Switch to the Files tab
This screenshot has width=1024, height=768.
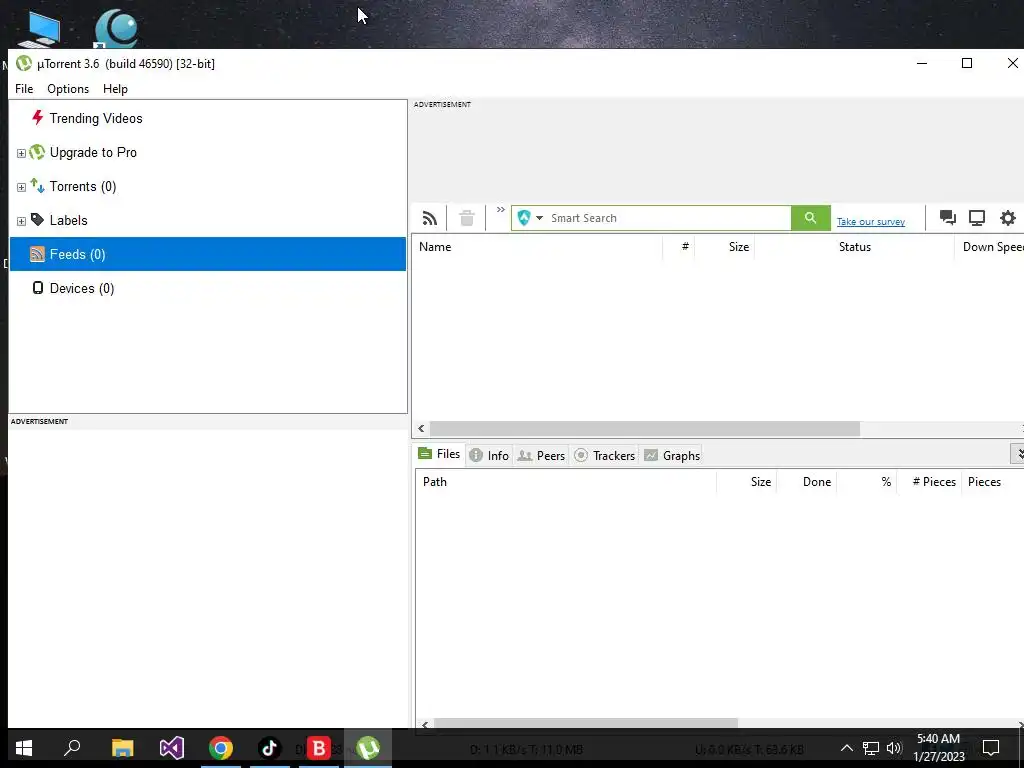click(x=440, y=454)
